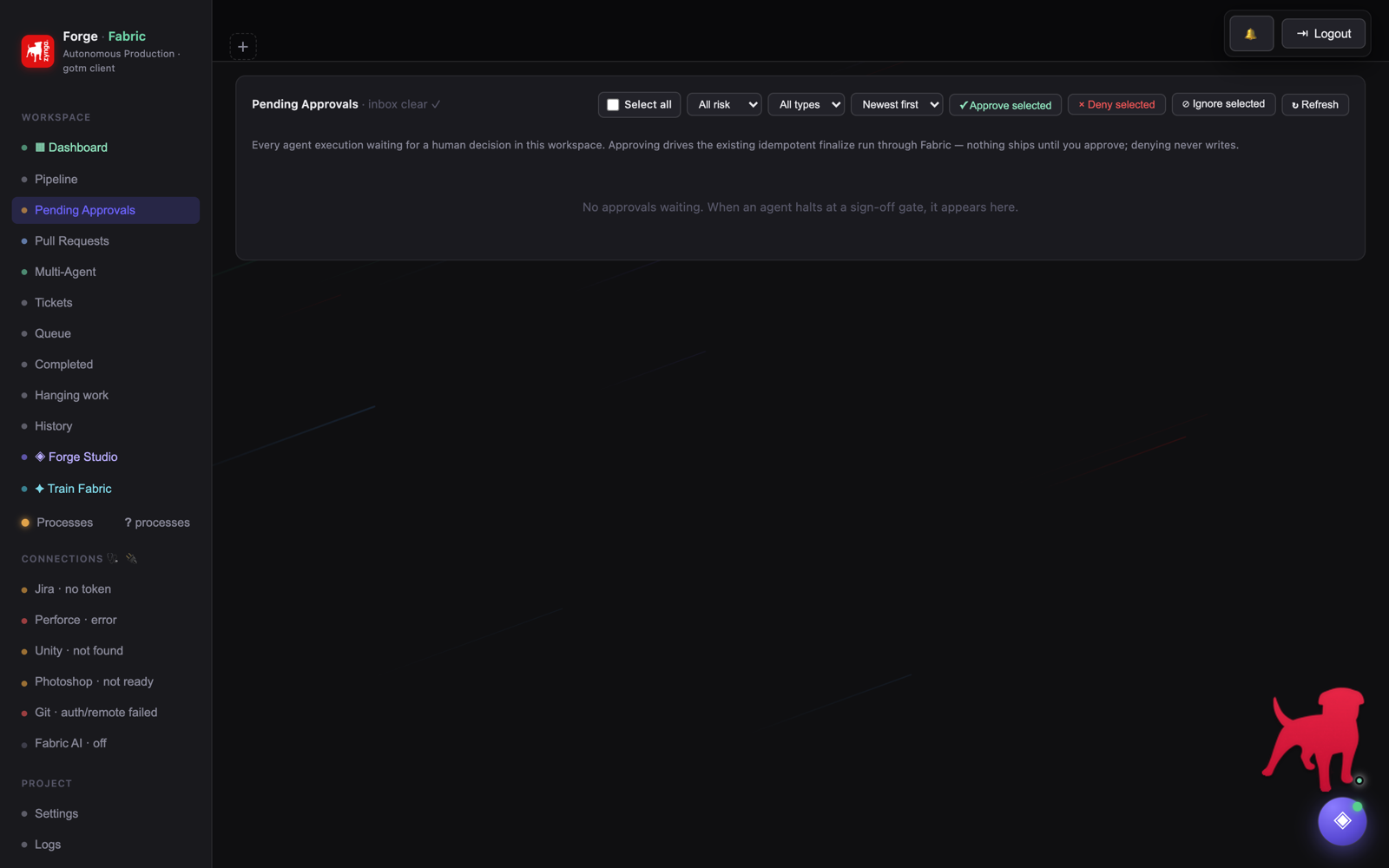
Task: Click the '? processes' count text
Action: 157,523
